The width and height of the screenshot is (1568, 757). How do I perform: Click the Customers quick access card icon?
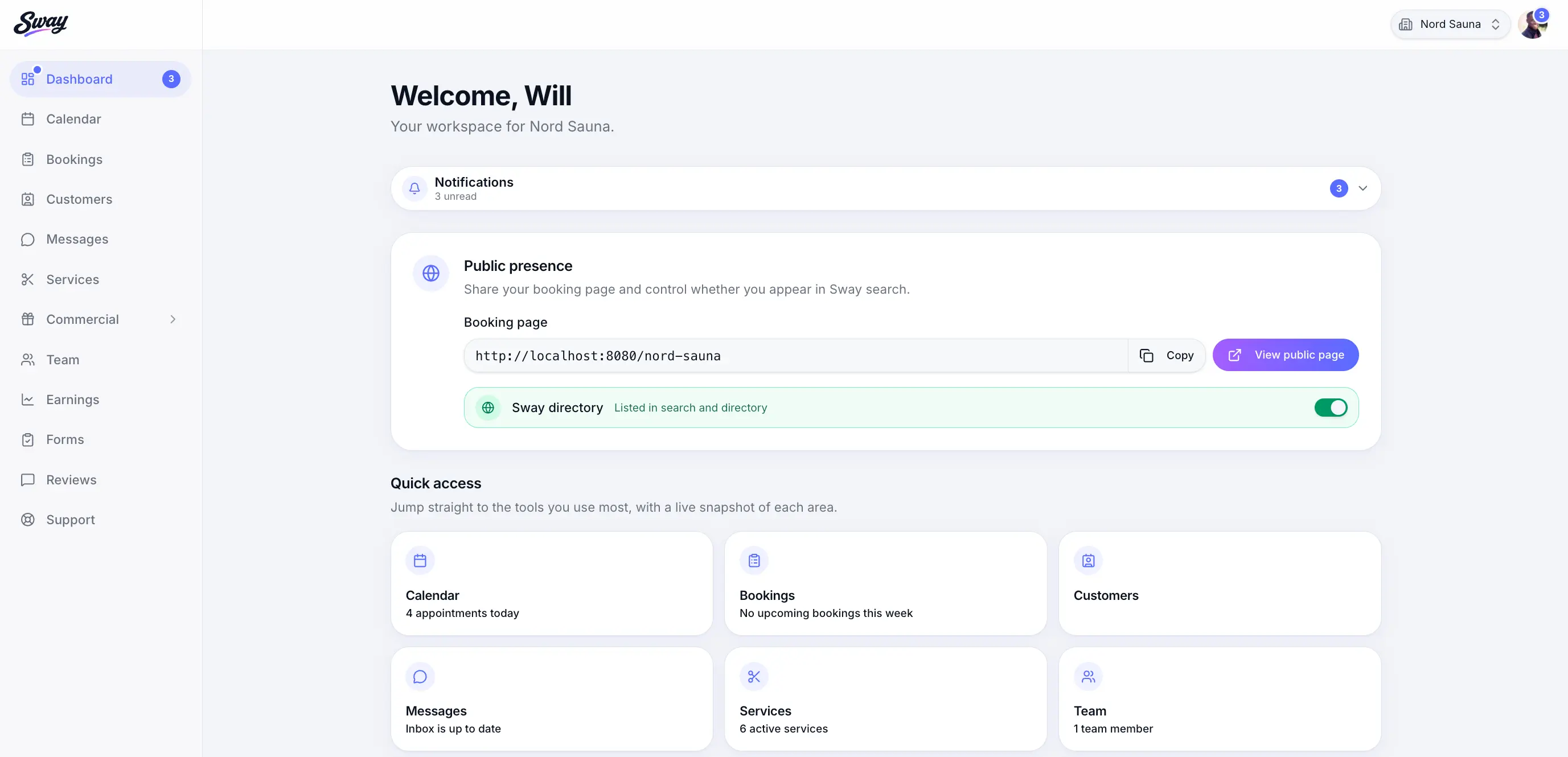point(1089,561)
